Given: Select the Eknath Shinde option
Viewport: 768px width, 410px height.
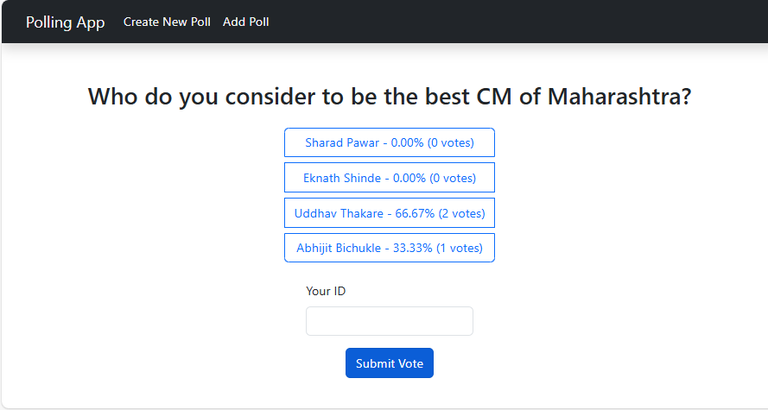Looking at the screenshot, I should point(389,178).
